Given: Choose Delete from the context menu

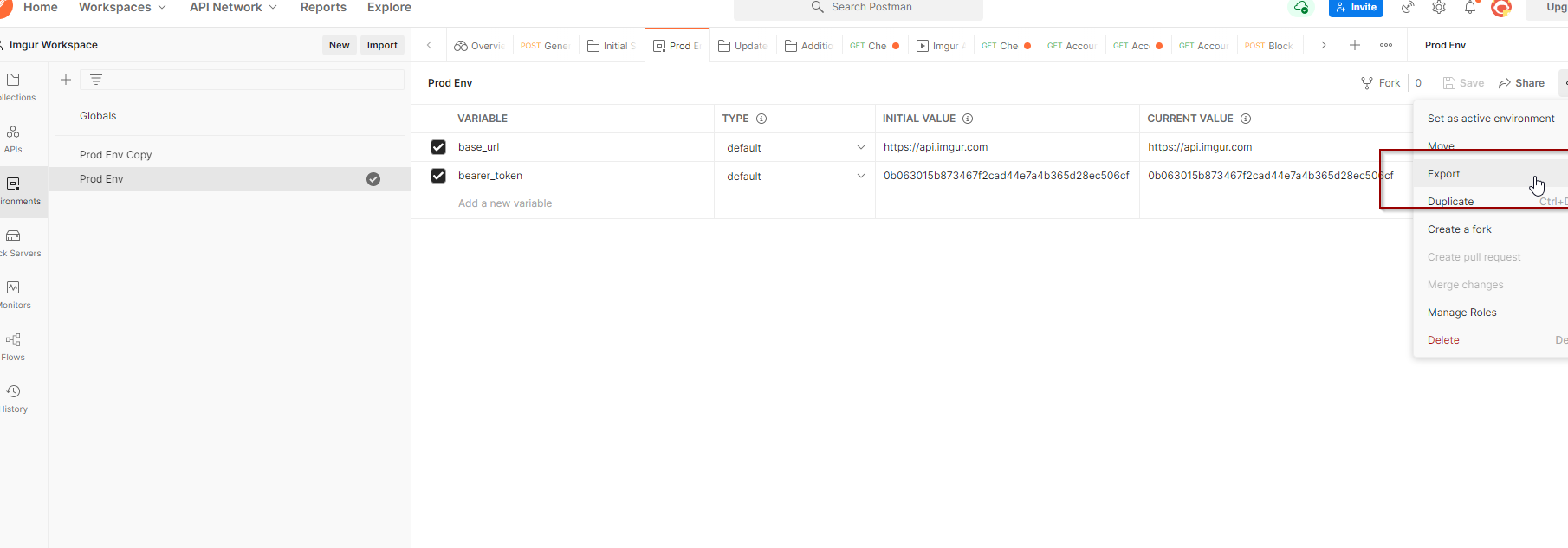Looking at the screenshot, I should click(x=1490, y=340).
